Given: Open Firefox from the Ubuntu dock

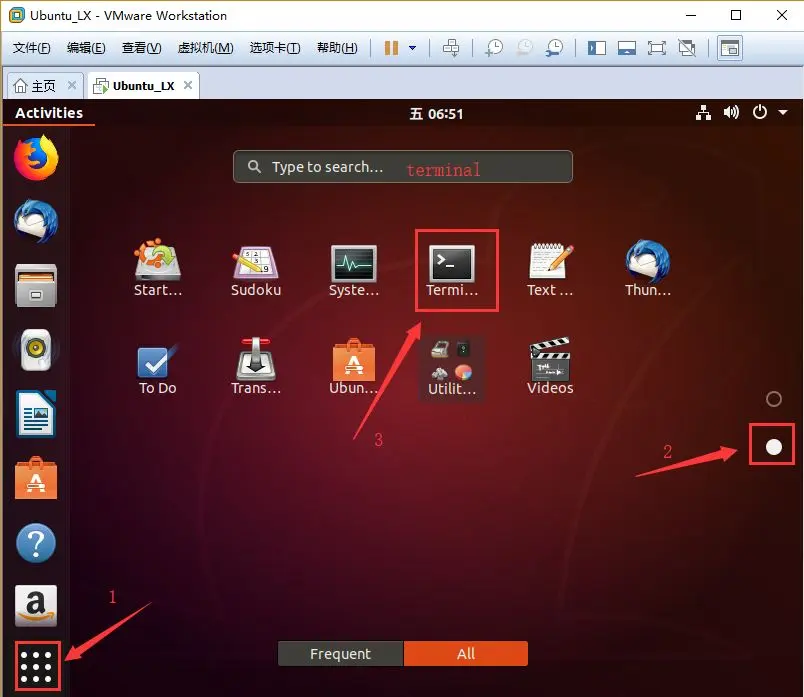Looking at the screenshot, I should (x=36, y=158).
